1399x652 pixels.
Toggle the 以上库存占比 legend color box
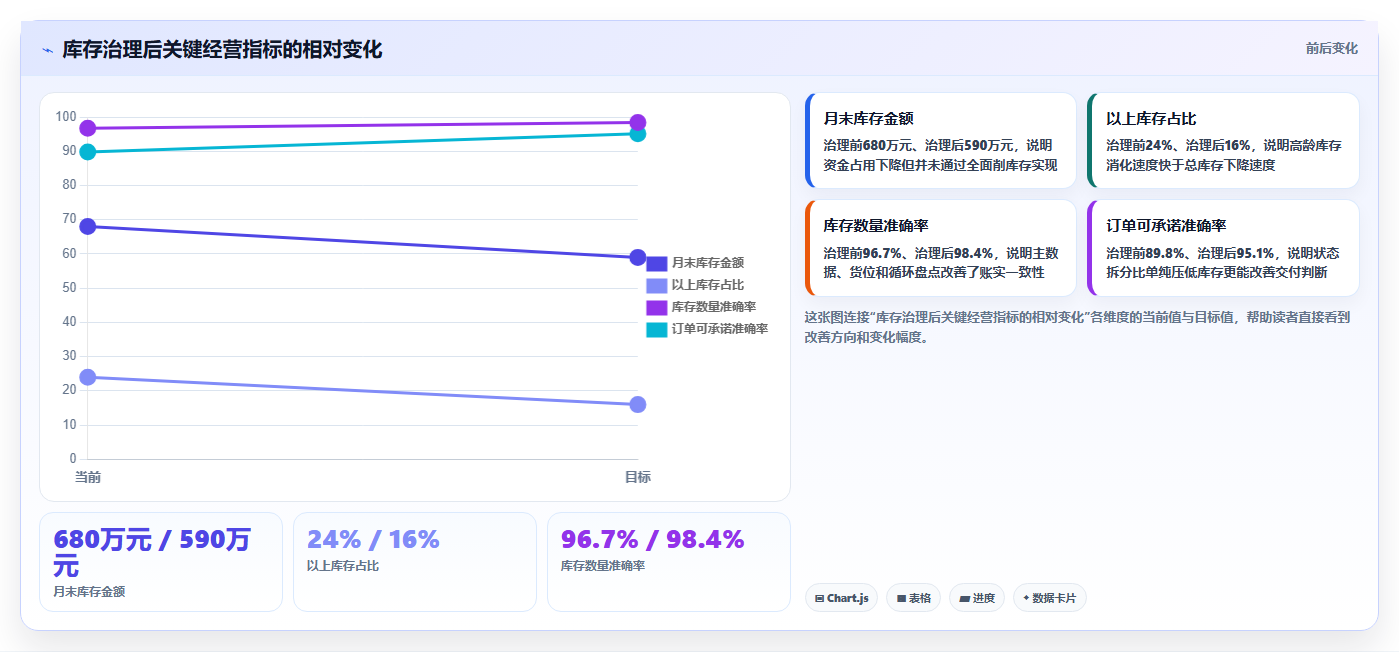(x=657, y=286)
